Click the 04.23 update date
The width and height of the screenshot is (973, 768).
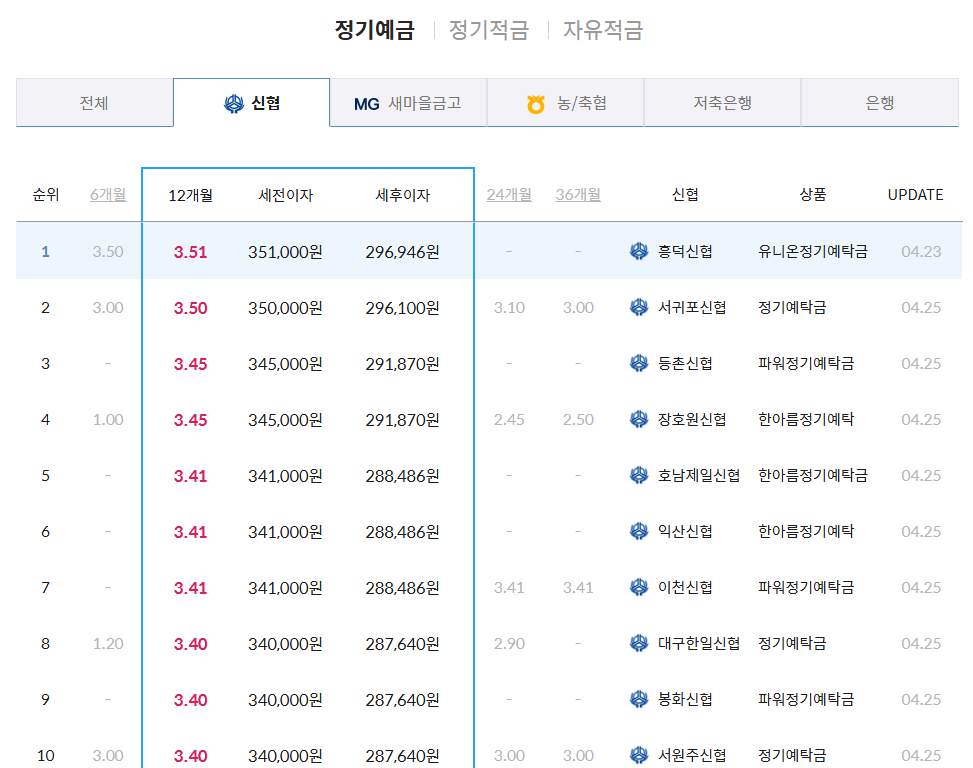[921, 252]
